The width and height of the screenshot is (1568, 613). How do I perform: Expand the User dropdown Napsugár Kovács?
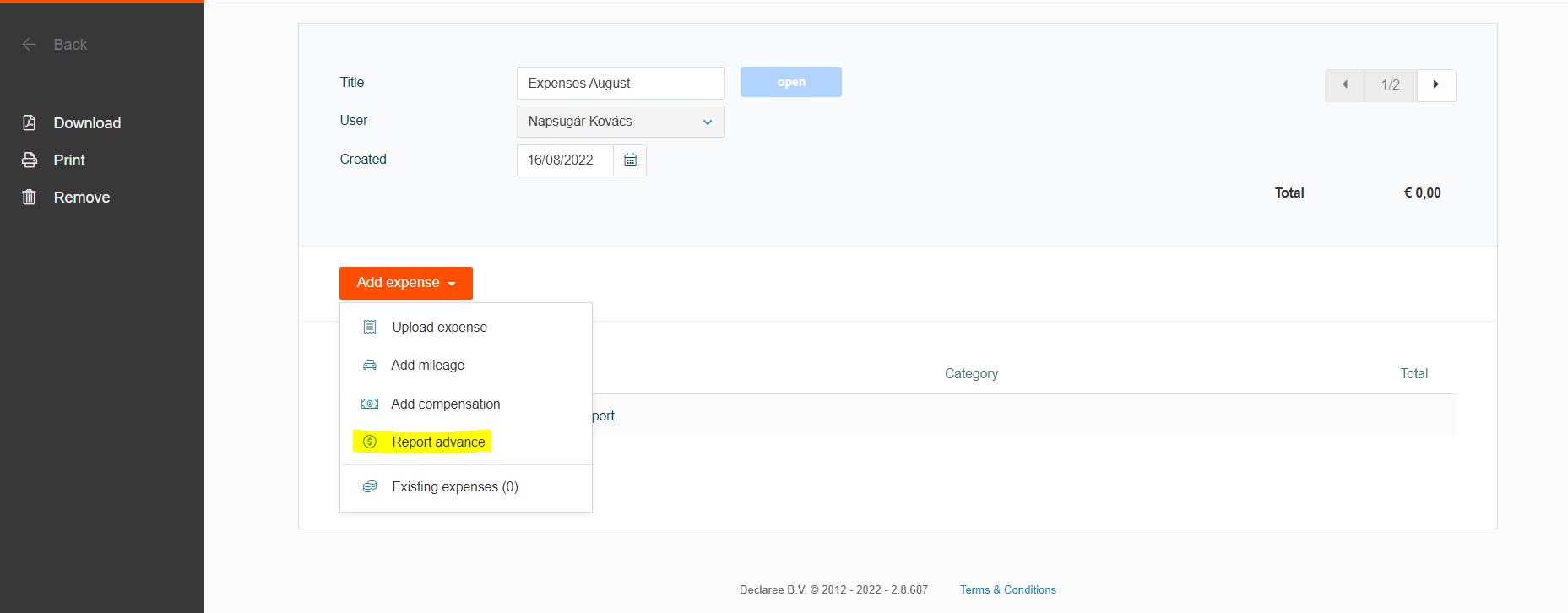coord(621,122)
